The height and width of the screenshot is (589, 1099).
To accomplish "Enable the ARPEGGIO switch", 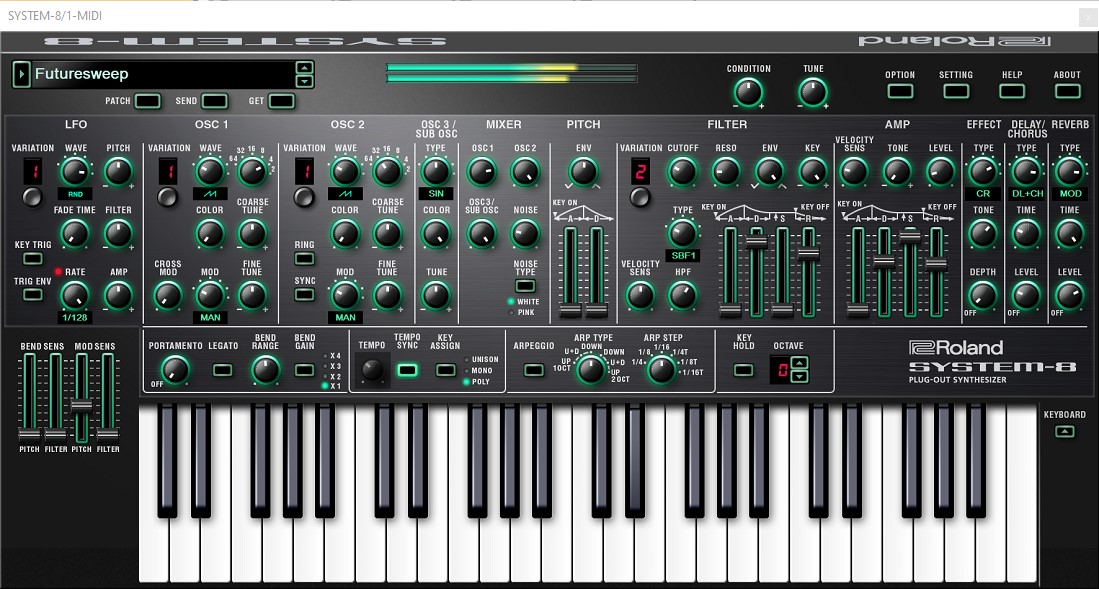I will click(534, 370).
